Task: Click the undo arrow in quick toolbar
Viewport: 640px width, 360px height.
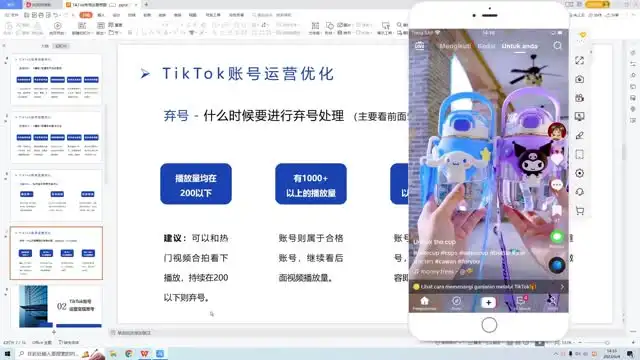Action: [56, 15]
